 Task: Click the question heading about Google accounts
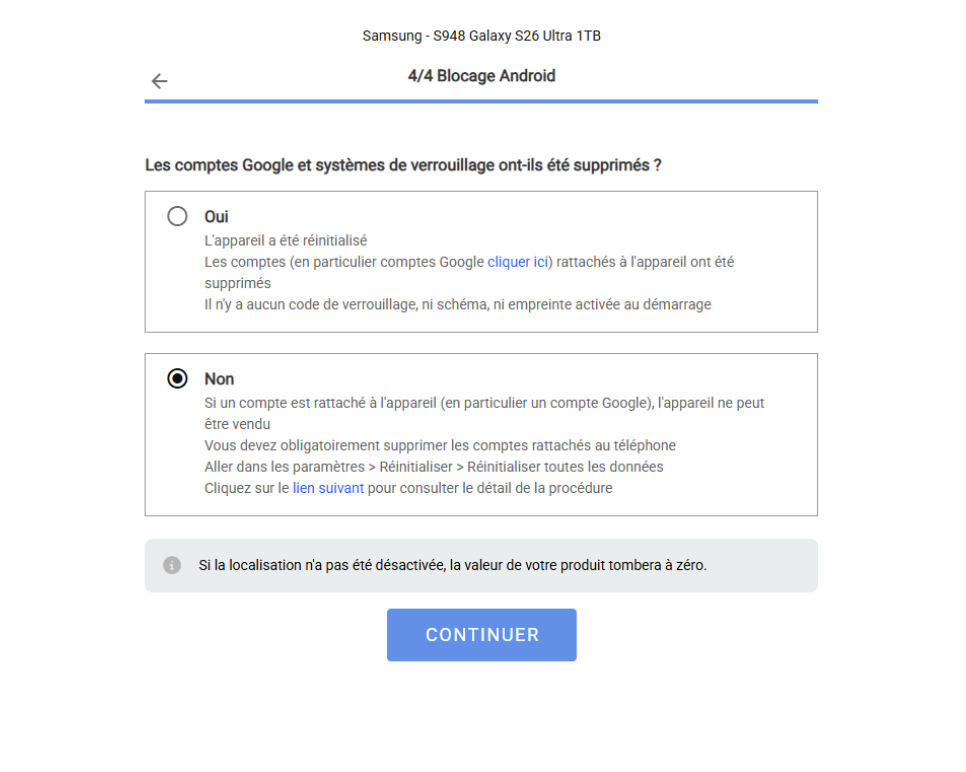(402, 165)
